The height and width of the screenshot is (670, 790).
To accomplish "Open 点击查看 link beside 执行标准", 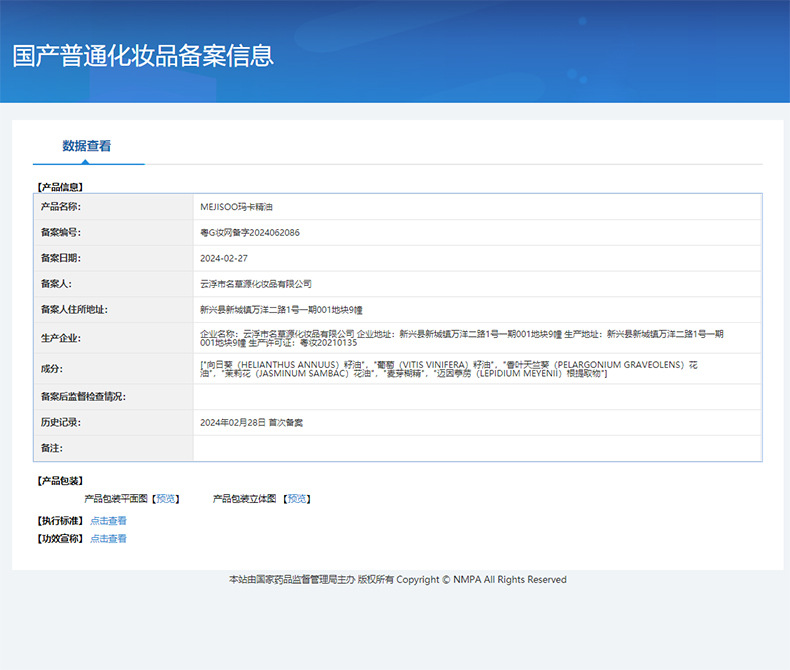I will click(108, 521).
